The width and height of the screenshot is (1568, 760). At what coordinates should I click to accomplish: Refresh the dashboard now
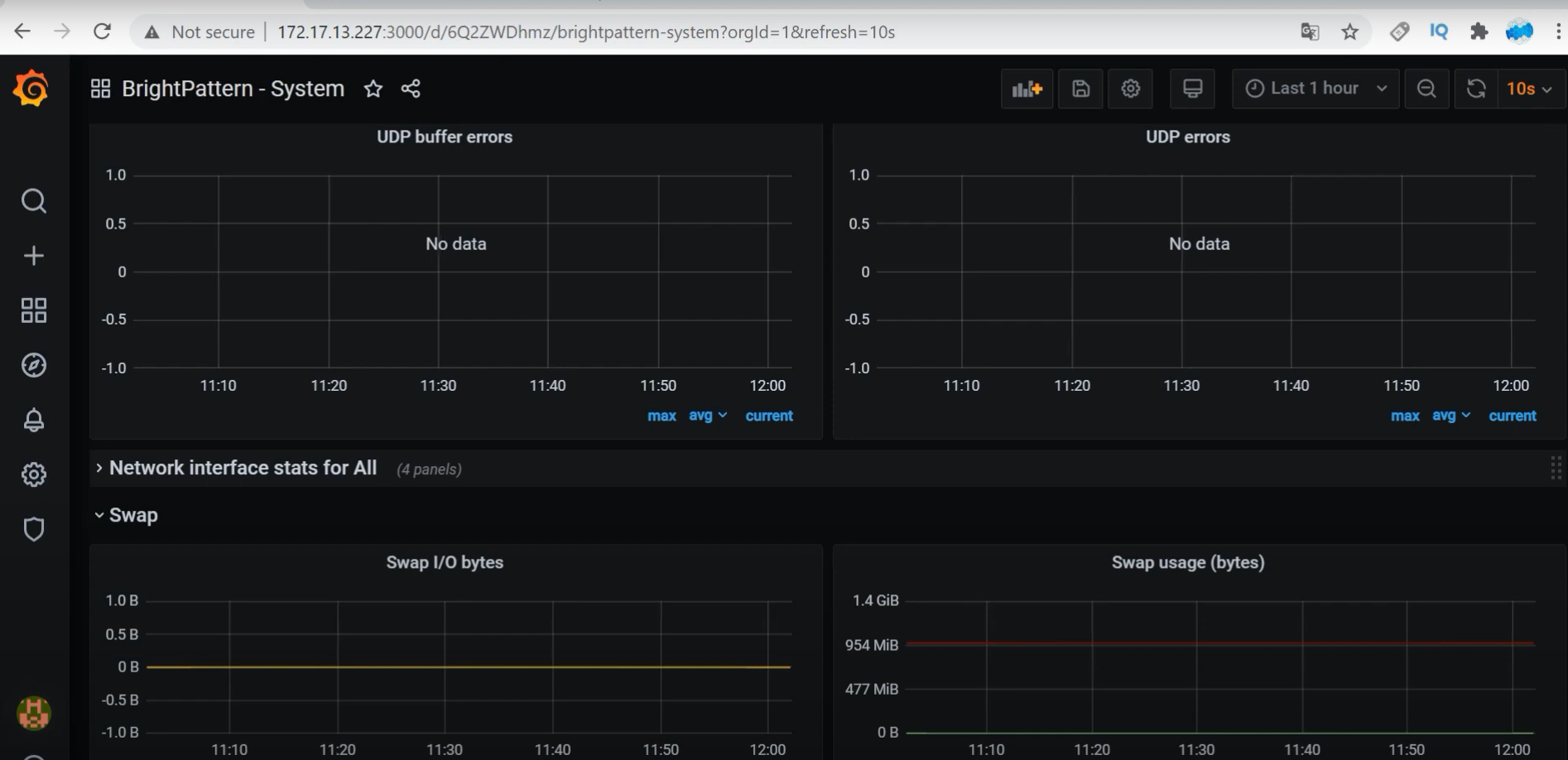coord(1476,89)
